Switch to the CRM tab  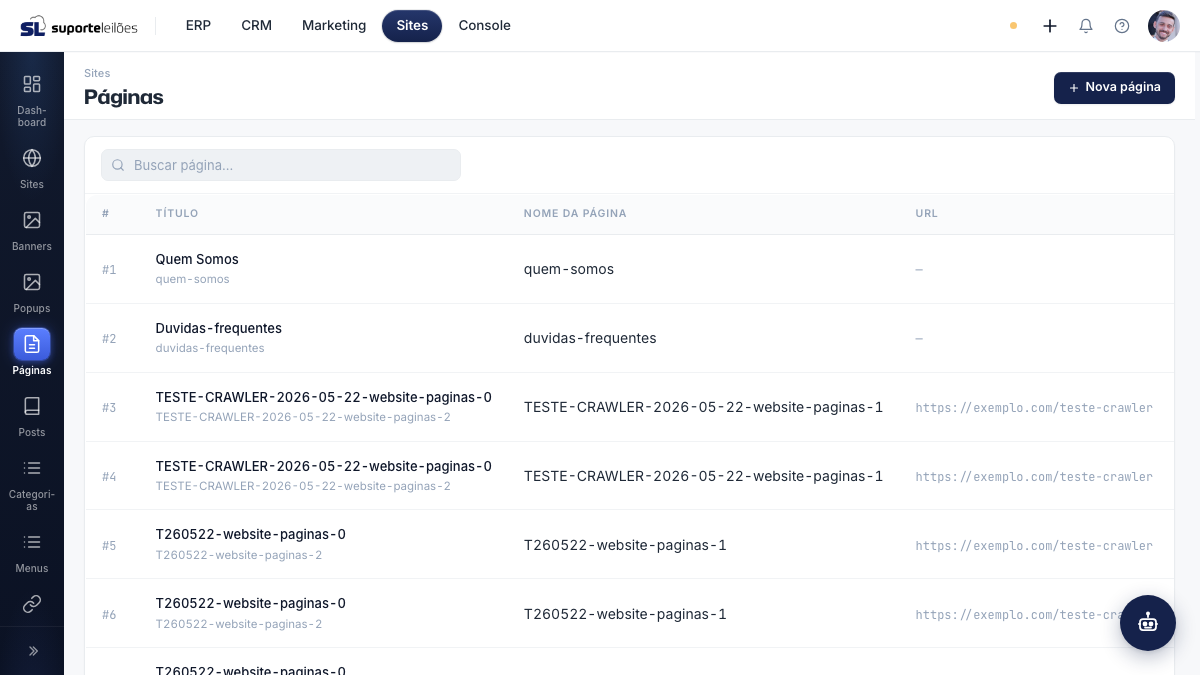click(x=257, y=26)
